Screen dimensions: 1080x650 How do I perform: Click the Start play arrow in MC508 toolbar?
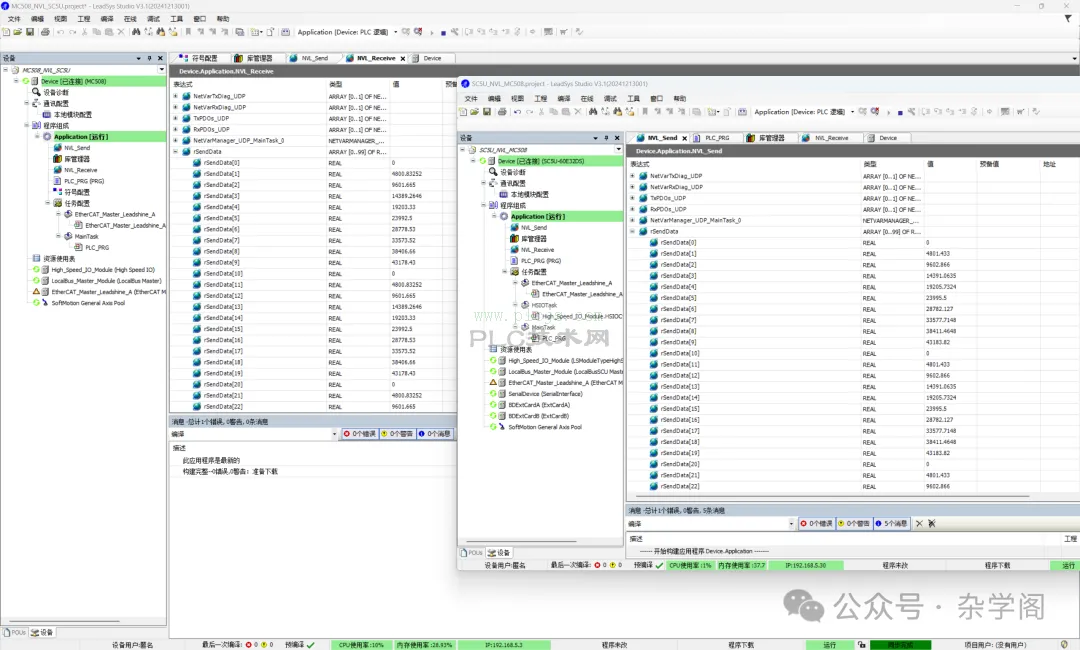(x=432, y=32)
